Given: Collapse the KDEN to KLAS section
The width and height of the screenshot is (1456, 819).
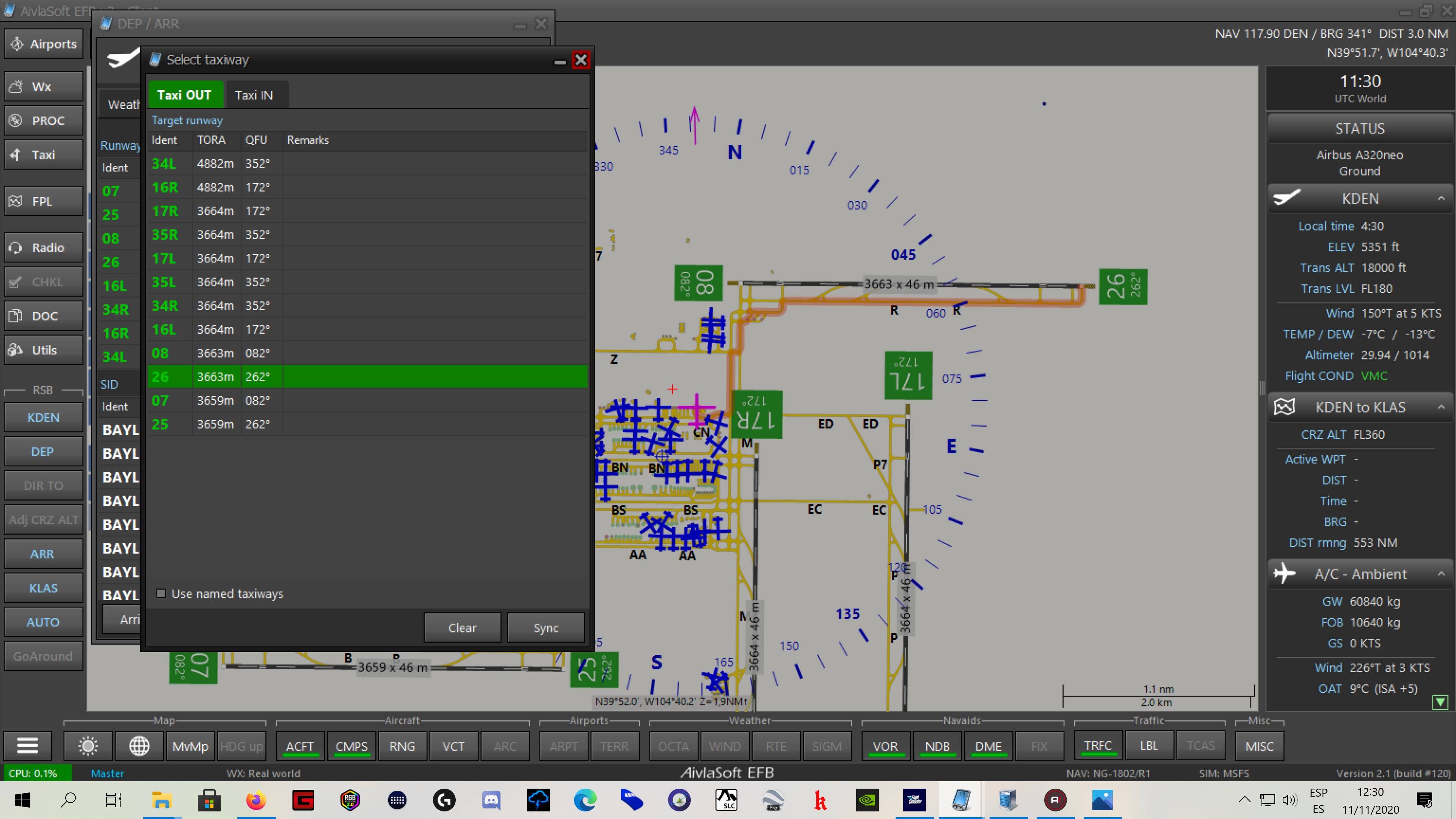Looking at the screenshot, I should (1441, 407).
